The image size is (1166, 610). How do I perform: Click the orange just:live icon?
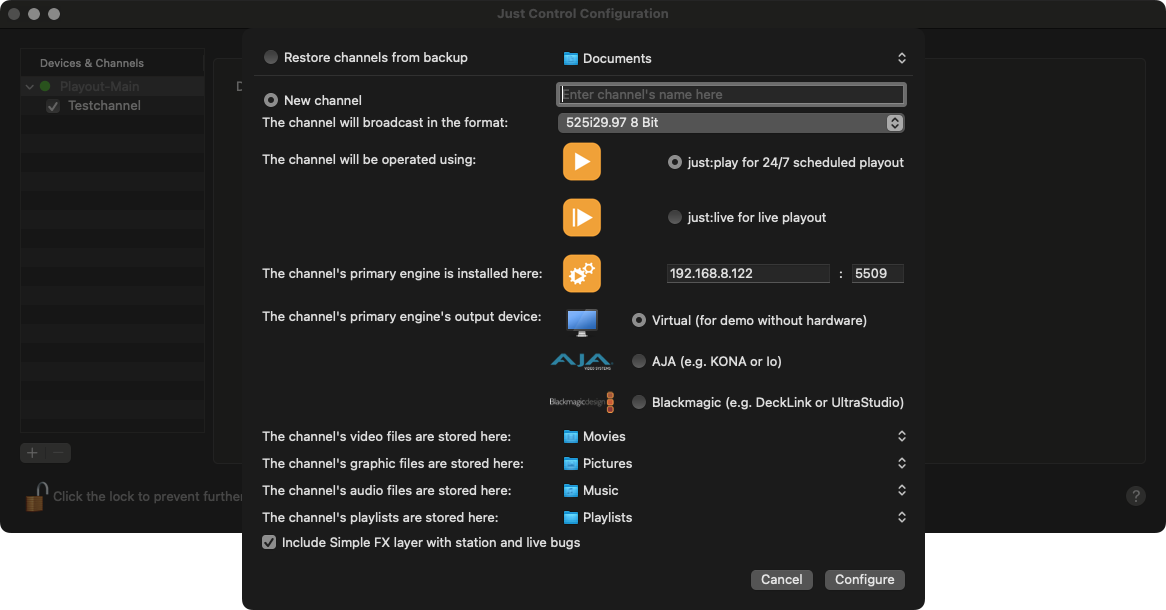click(582, 217)
